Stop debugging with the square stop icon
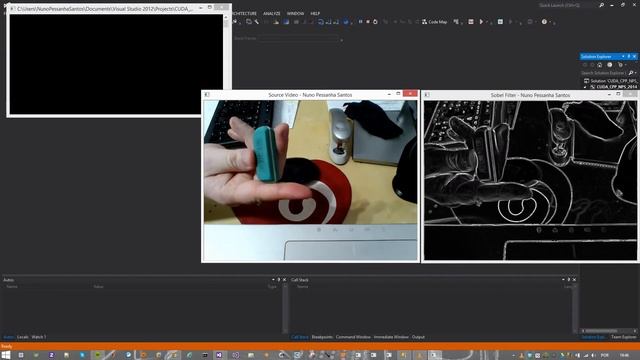 click(x=368, y=22)
